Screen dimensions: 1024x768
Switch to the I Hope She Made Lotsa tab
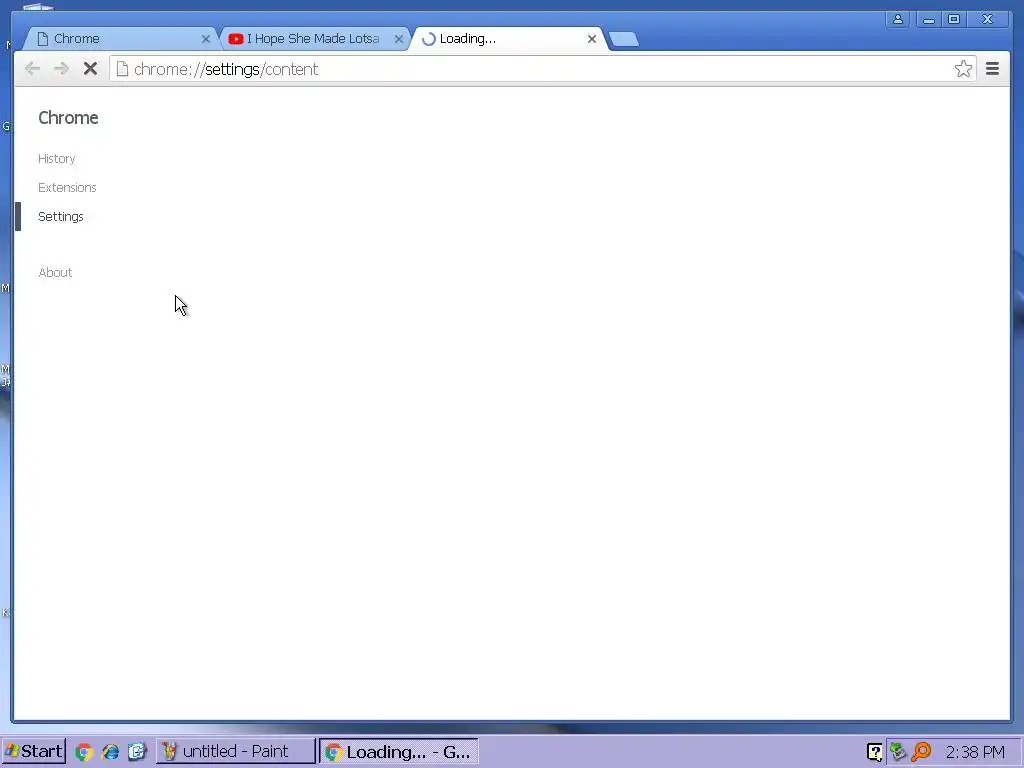point(313,39)
